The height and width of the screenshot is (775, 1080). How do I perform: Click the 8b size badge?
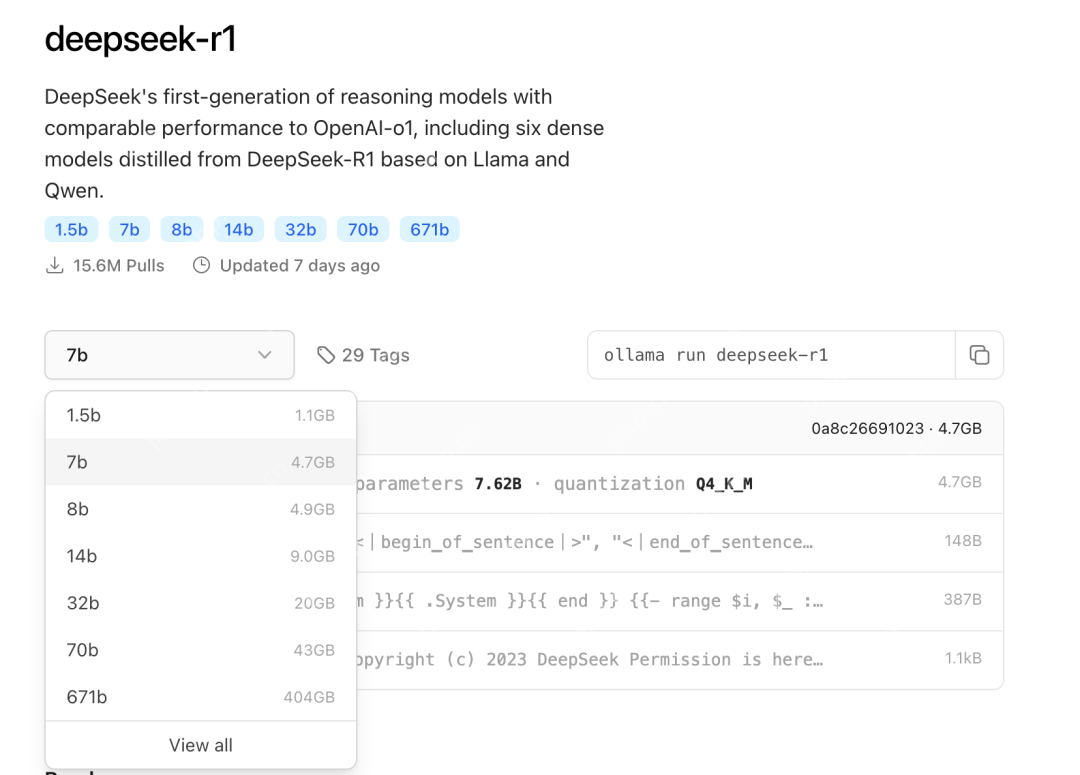point(181,229)
